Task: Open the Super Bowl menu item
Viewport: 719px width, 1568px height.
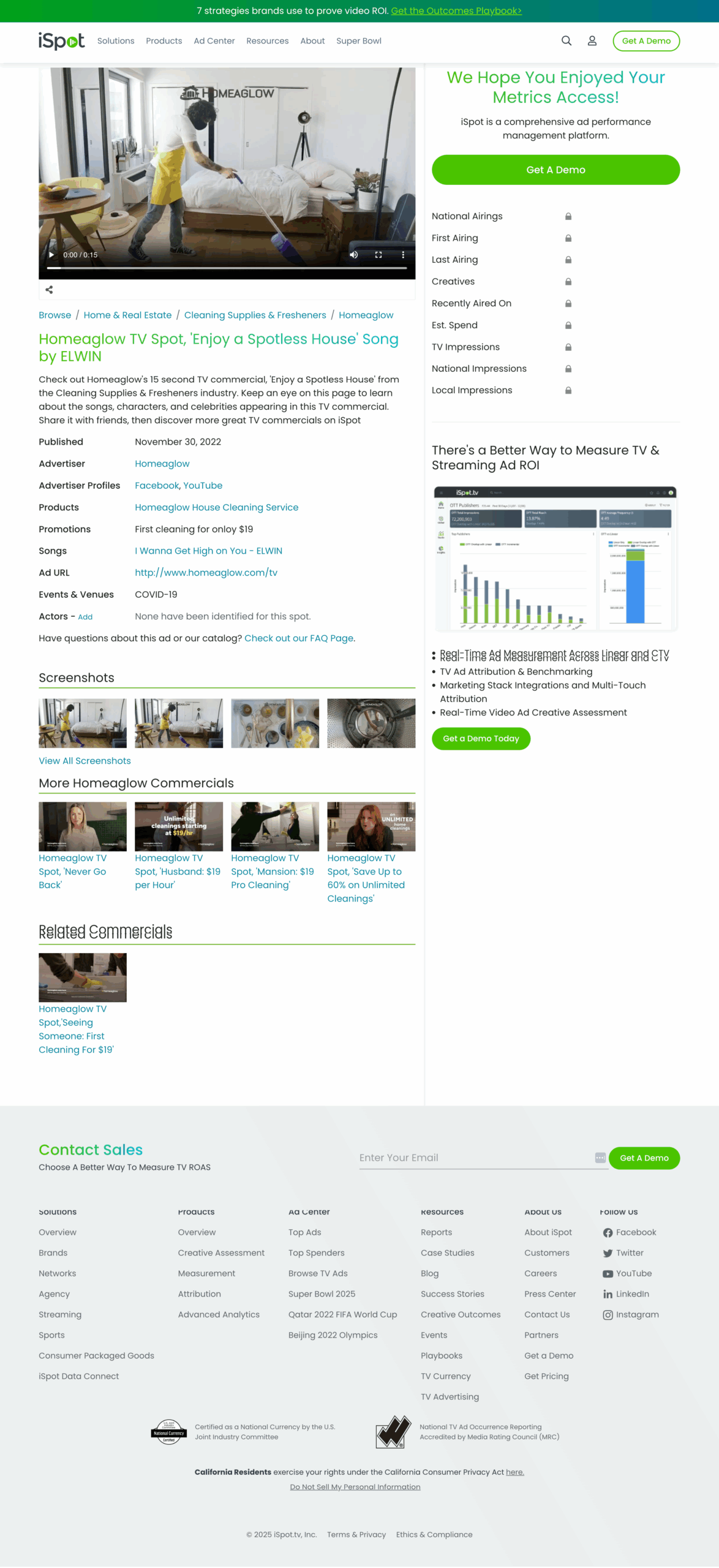Action: [359, 41]
